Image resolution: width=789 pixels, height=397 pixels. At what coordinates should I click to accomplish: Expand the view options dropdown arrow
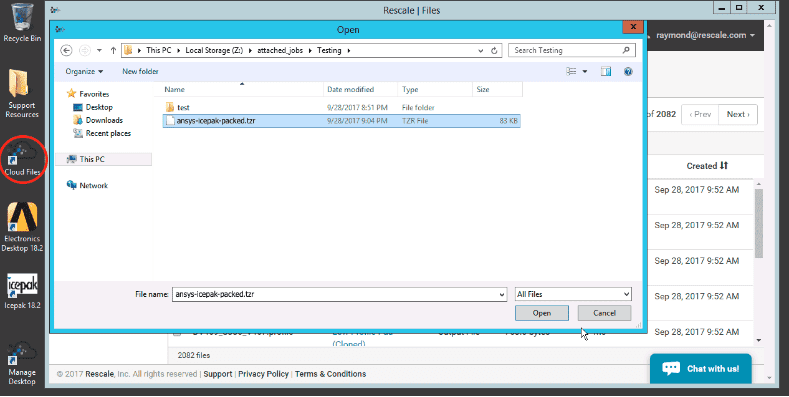point(585,71)
